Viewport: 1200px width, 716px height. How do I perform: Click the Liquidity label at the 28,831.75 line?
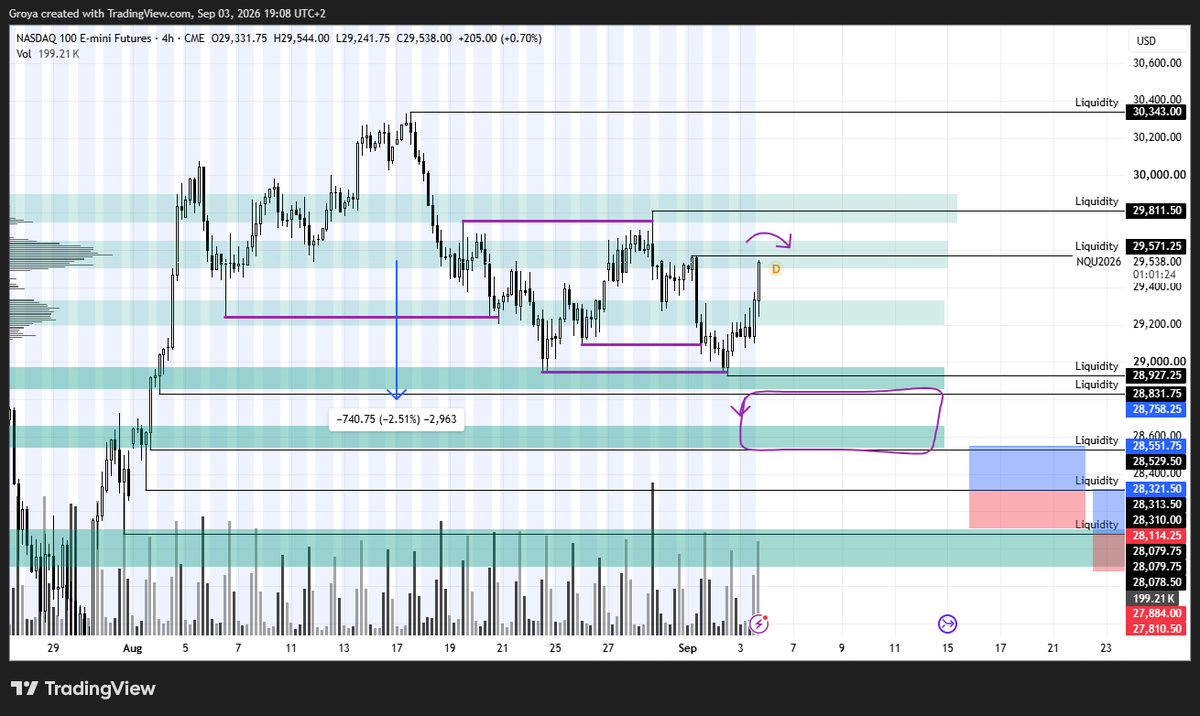tap(1097, 385)
